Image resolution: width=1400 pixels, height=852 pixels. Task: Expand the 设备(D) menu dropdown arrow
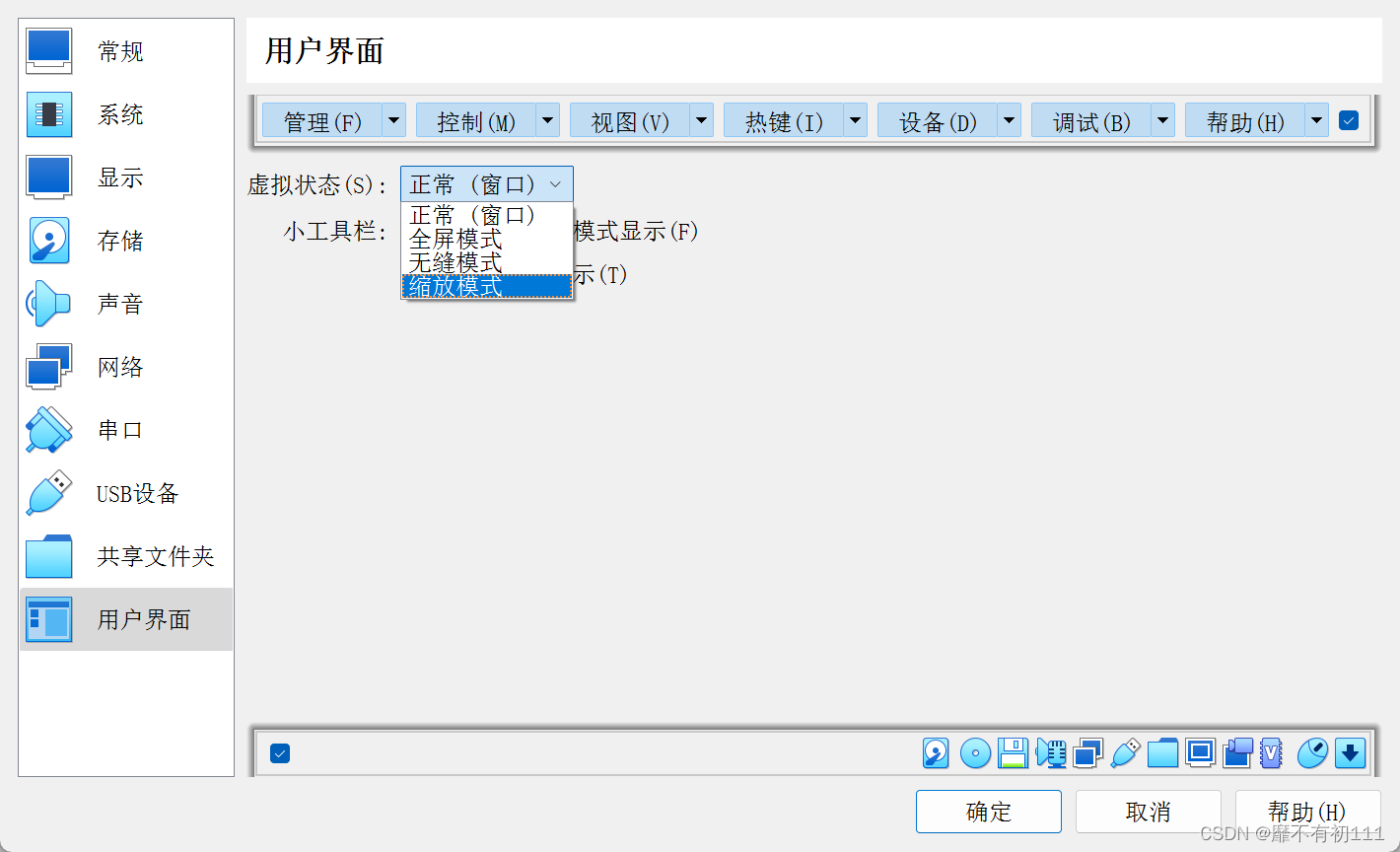point(1010,121)
